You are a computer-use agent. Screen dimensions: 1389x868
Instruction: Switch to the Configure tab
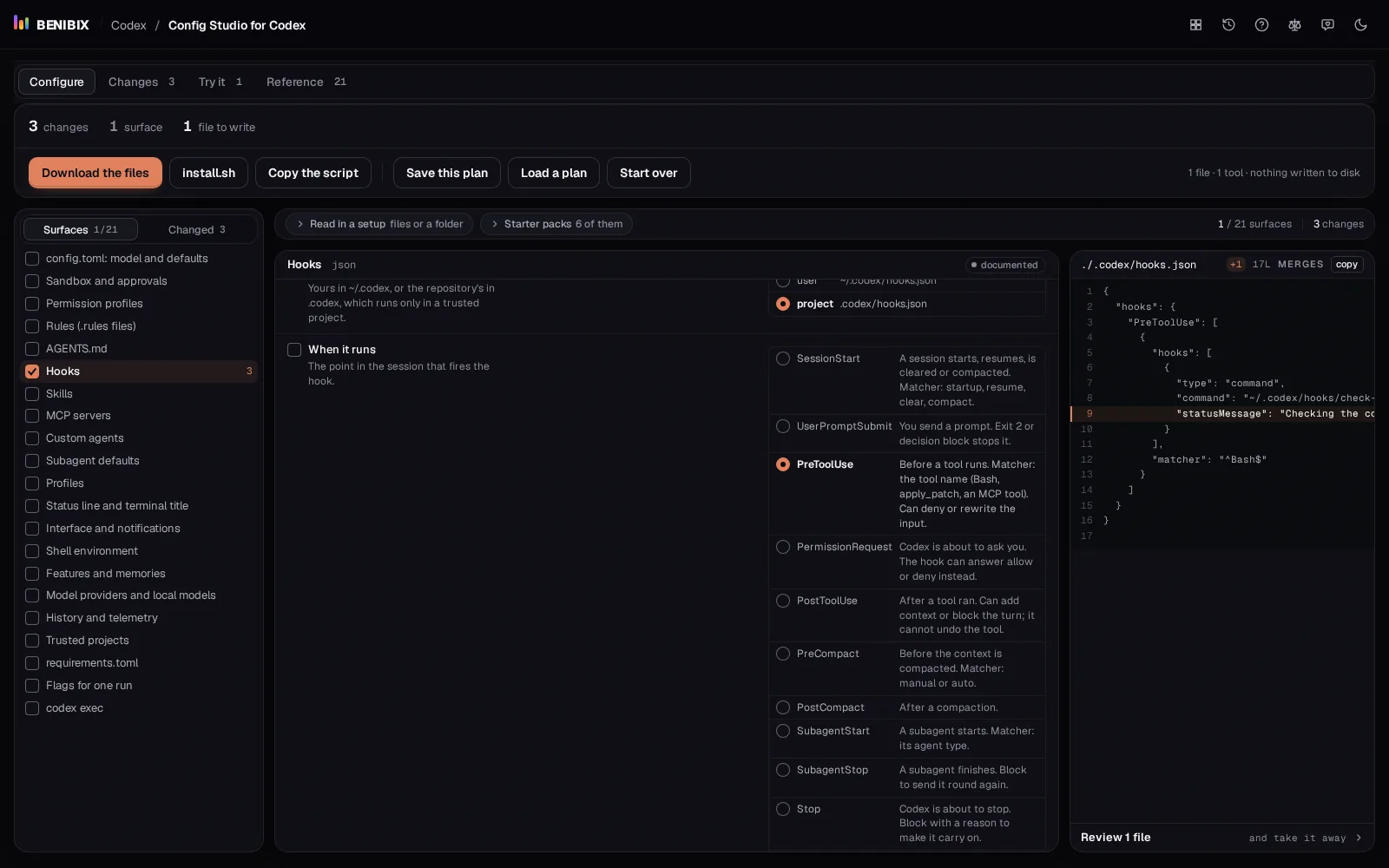[56, 82]
